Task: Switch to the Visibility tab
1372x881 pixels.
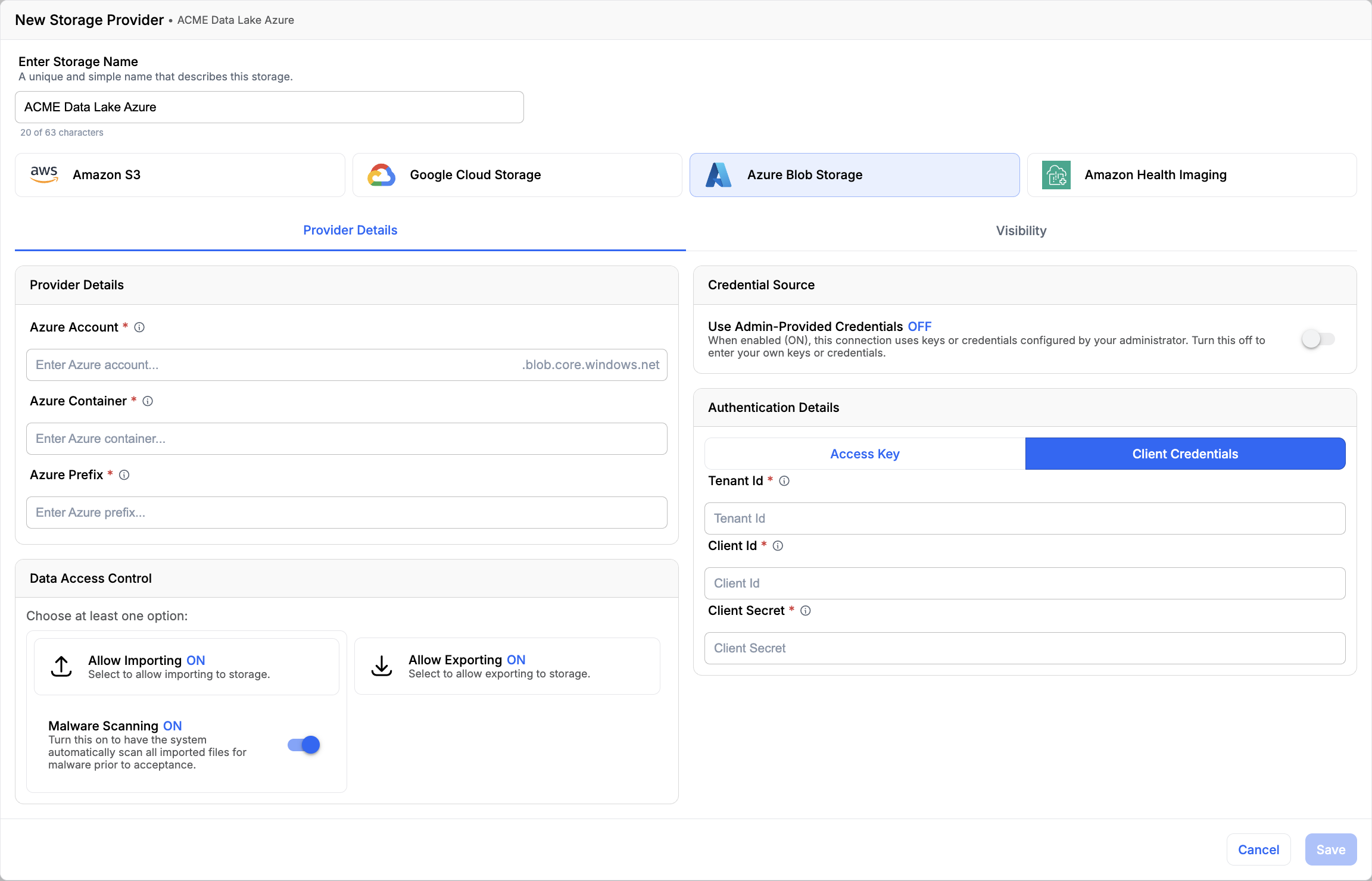Action: click(1021, 231)
